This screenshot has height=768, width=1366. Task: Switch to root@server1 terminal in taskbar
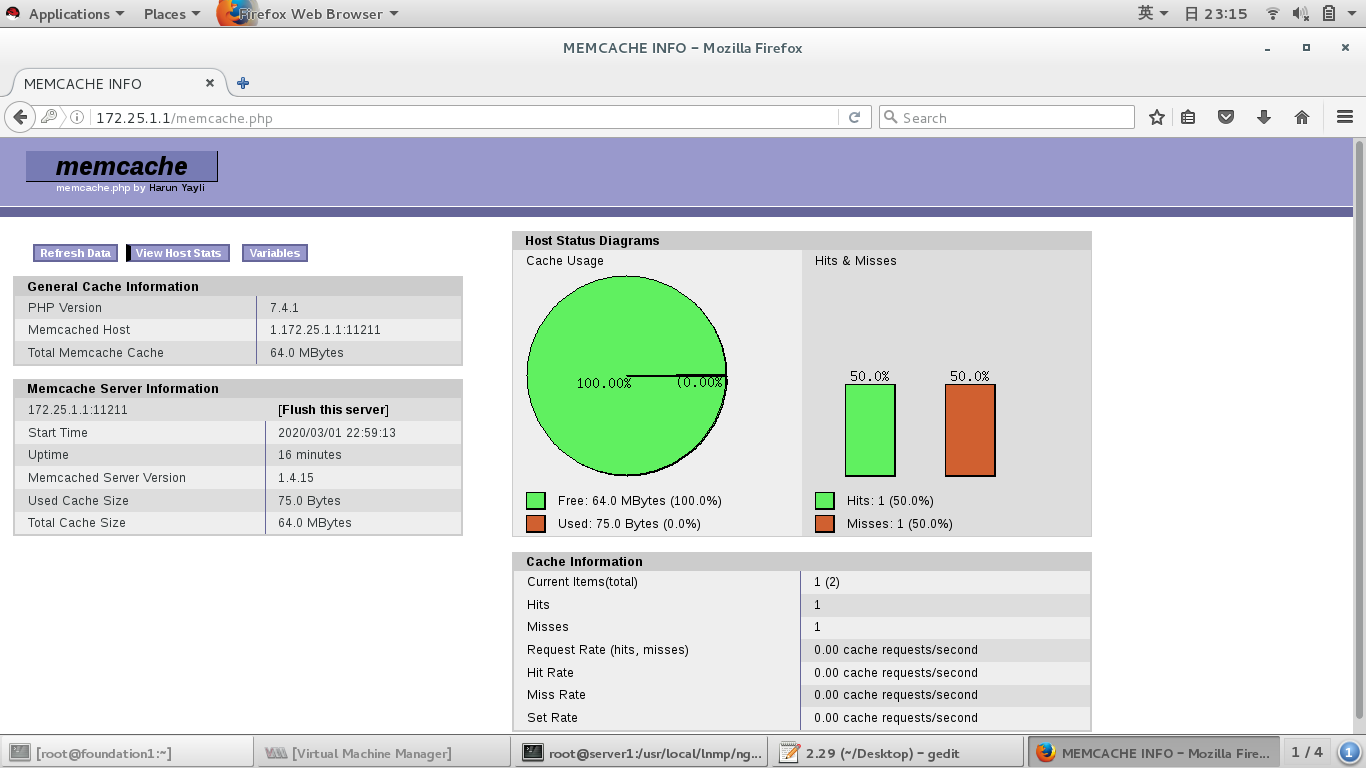(x=640, y=752)
